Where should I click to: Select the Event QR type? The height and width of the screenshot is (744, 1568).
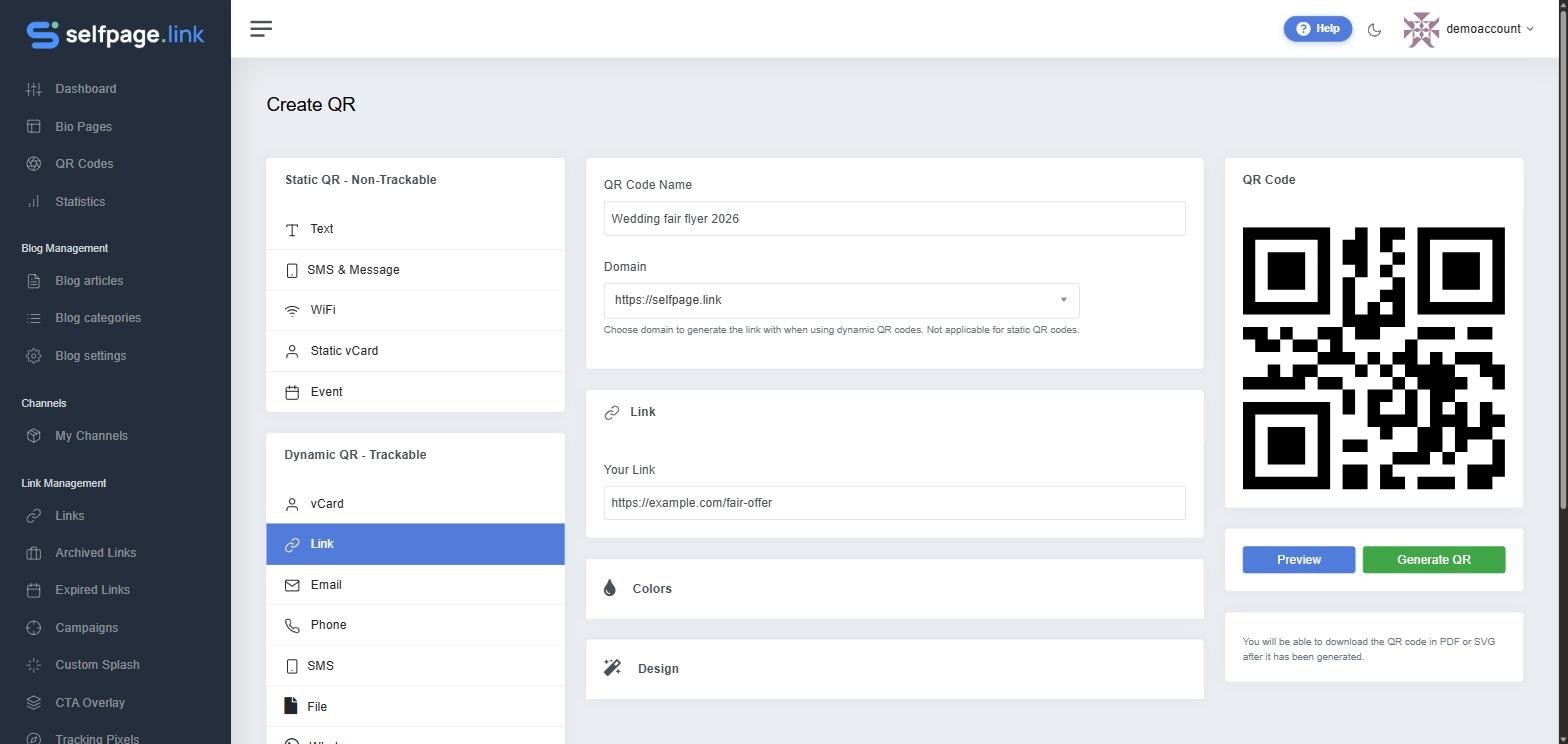tap(415, 392)
